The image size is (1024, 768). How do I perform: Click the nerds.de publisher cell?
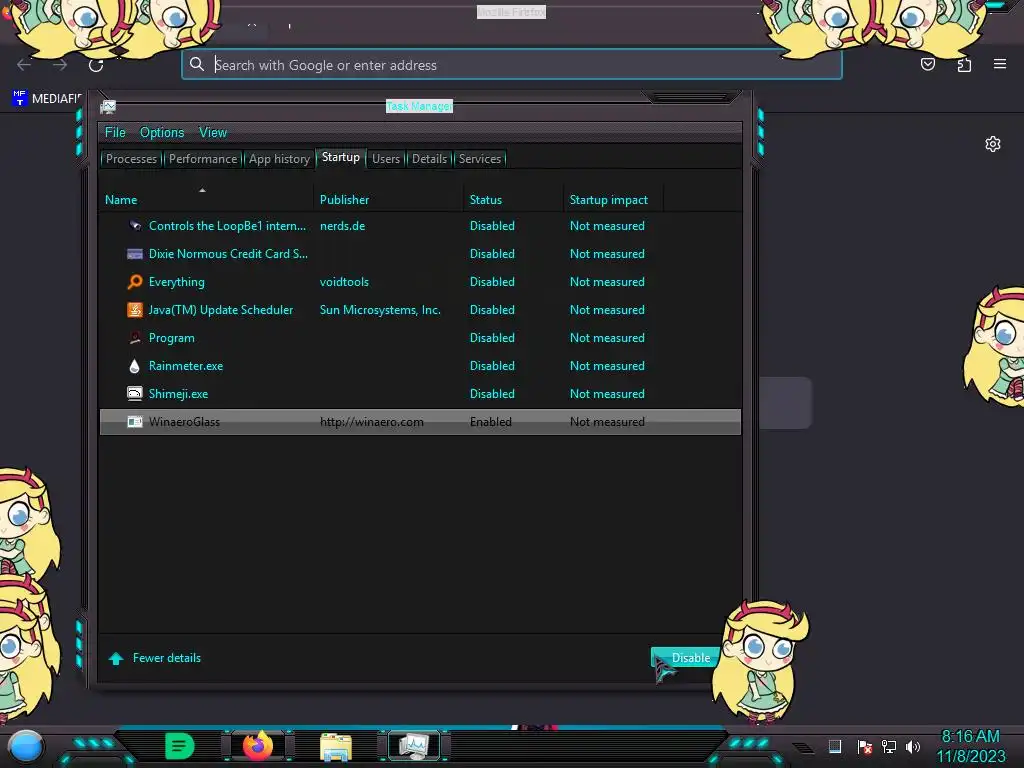342,226
